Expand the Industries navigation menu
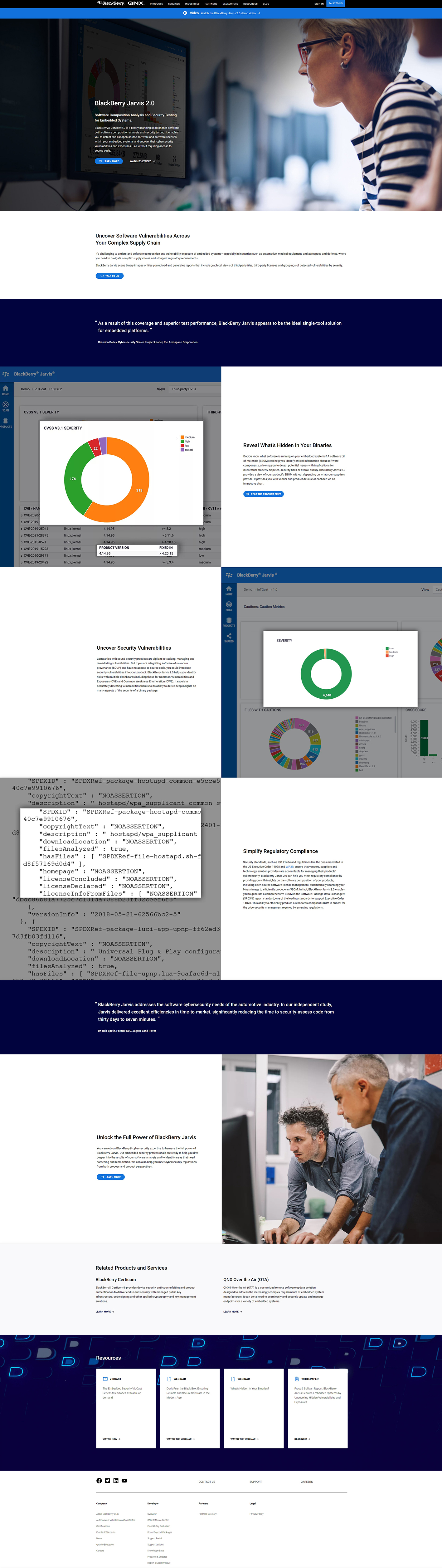This screenshot has width=442, height=1568. coord(192,4)
